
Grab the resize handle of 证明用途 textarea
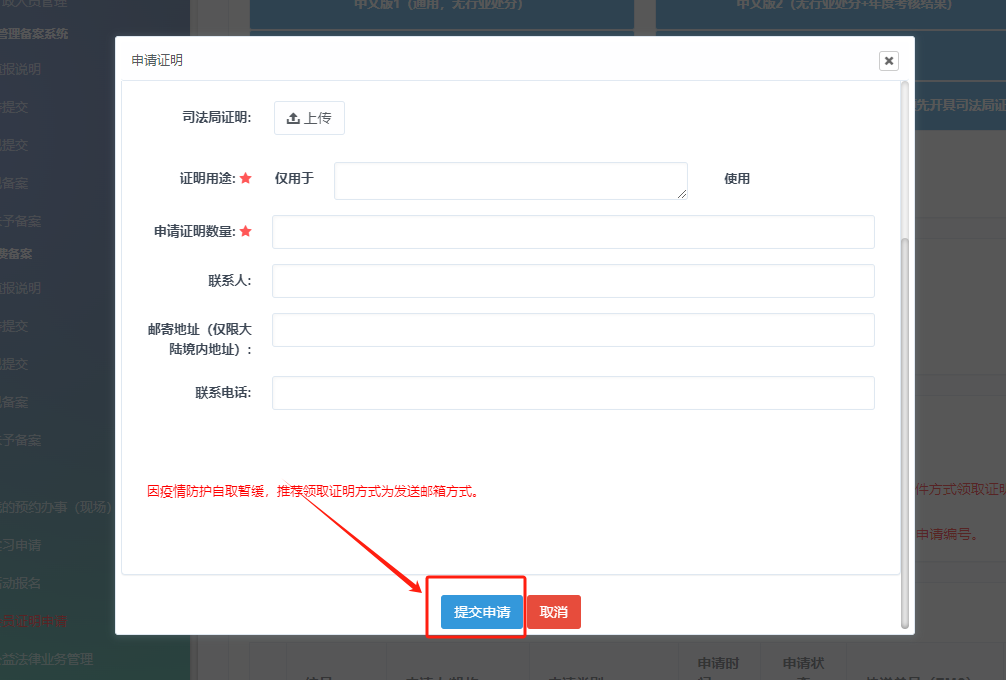pos(682,194)
